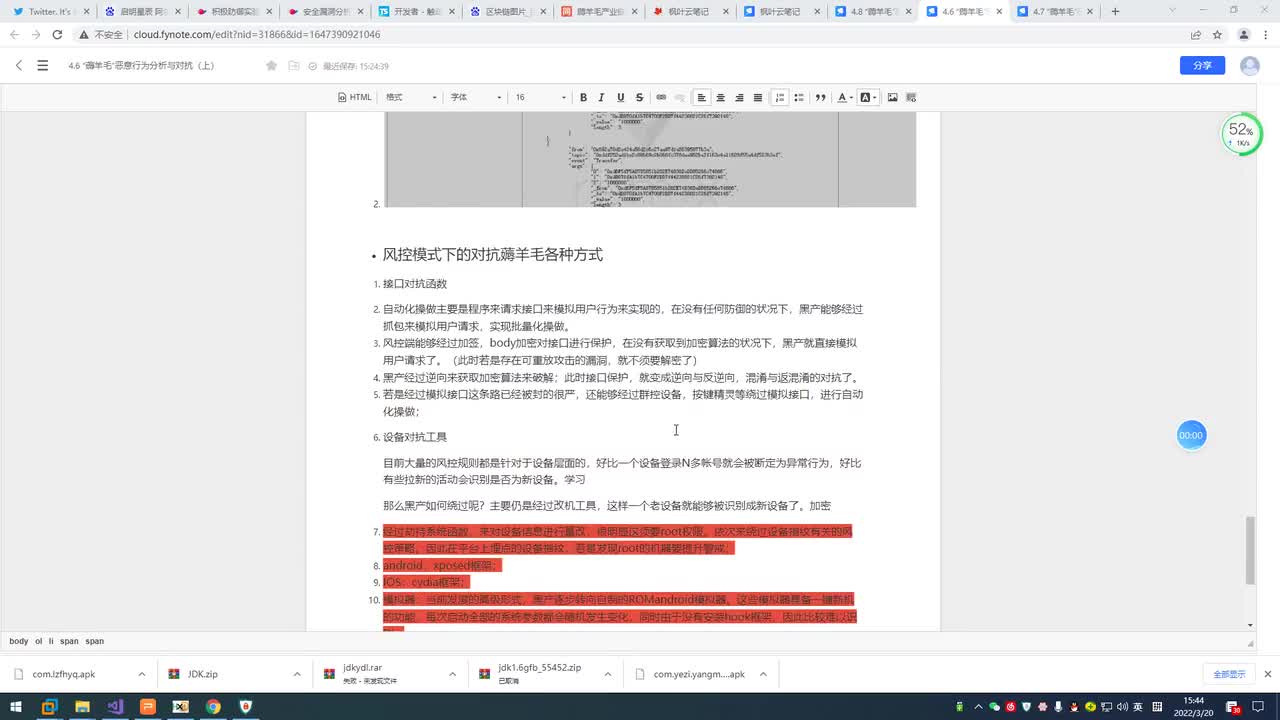This screenshot has width=1280, height=720.
Task: Open the JDK.zip download
Action: point(203,674)
